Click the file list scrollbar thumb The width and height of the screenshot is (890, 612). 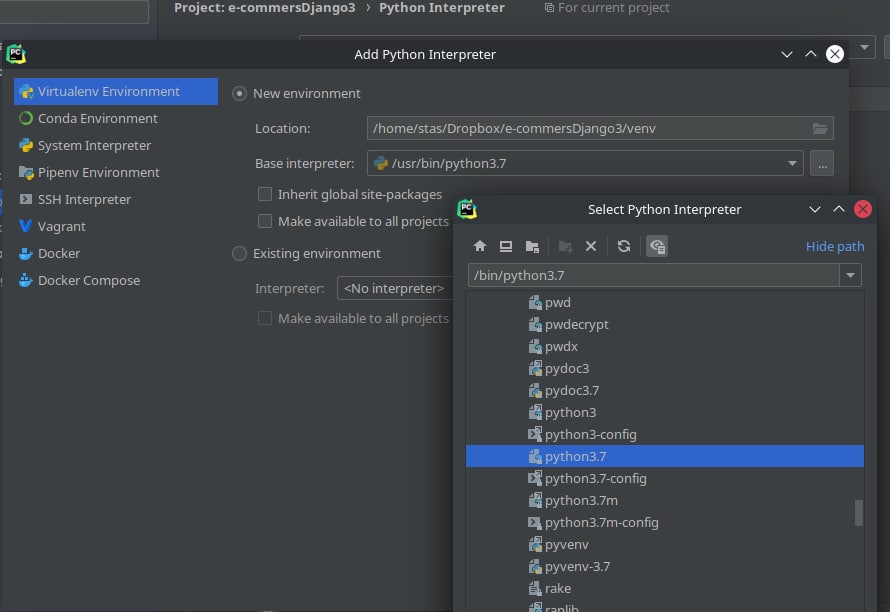click(x=859, y=513)
